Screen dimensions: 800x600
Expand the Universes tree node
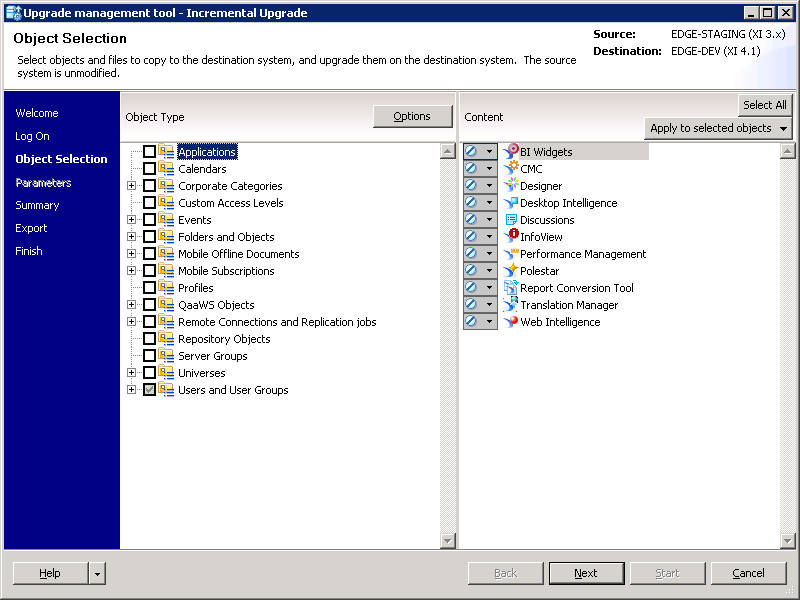(132, 372)
